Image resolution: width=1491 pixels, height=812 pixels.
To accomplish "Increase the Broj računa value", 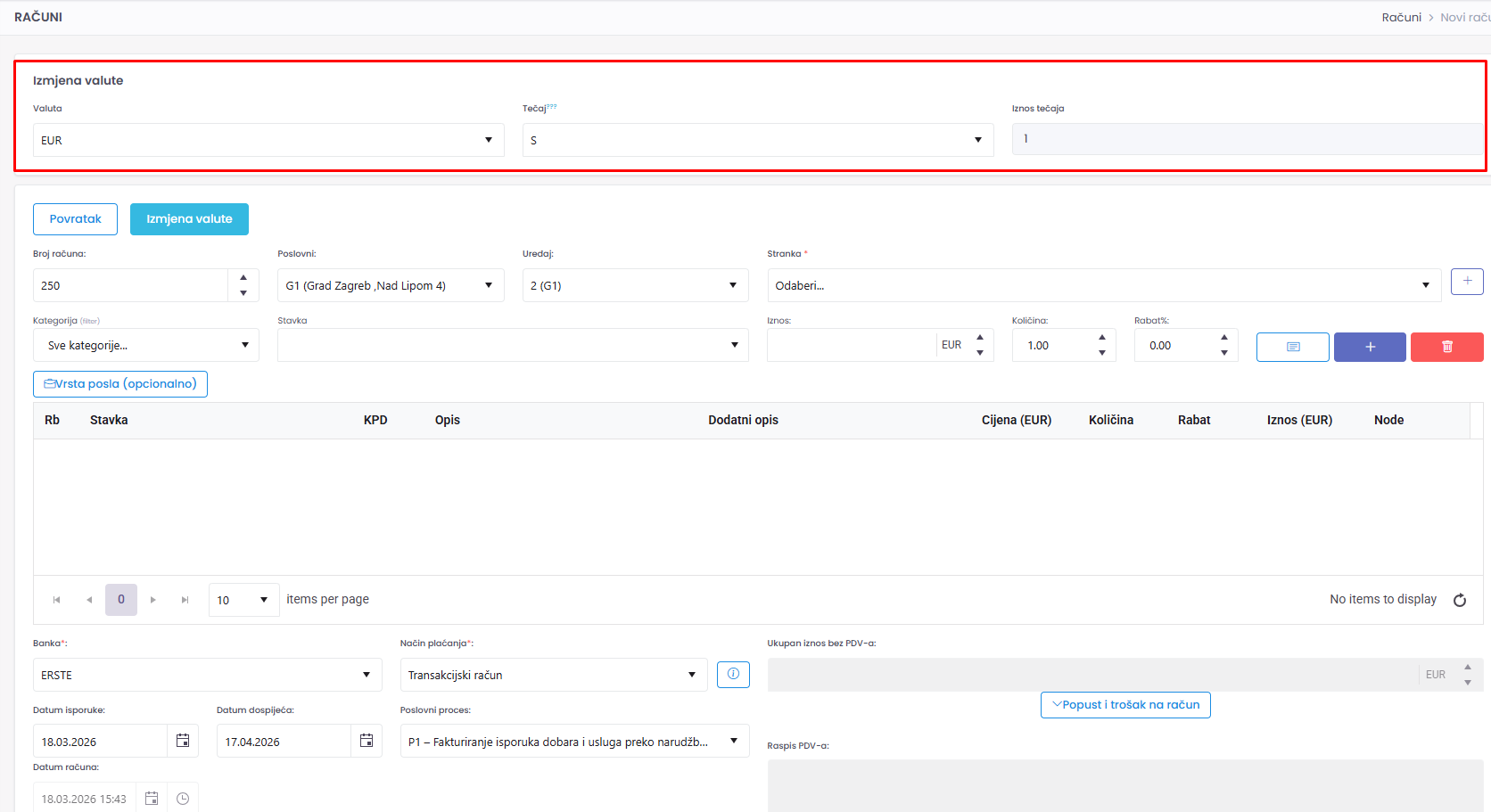I will 243,277.
